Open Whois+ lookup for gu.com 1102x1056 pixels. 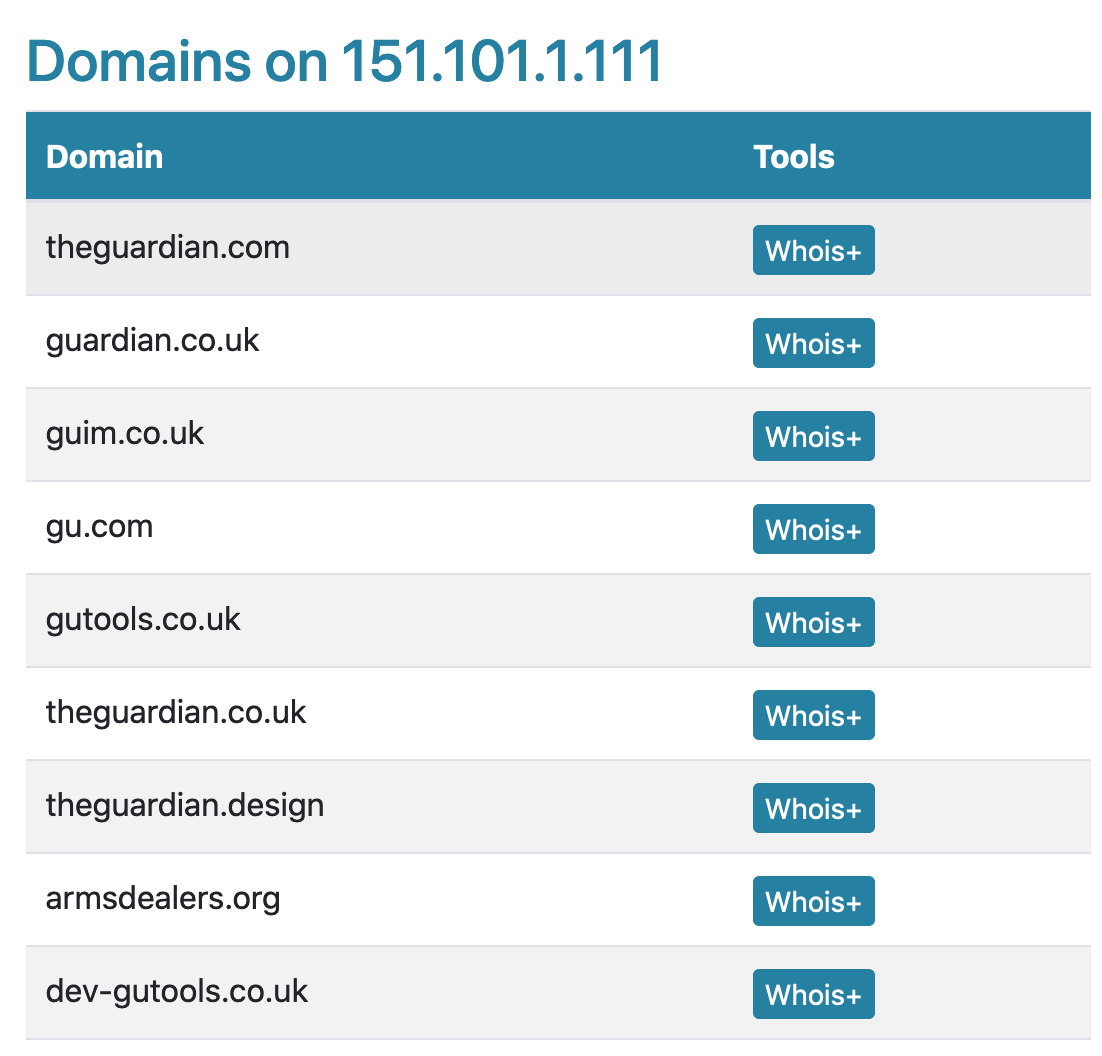(813, 529)
